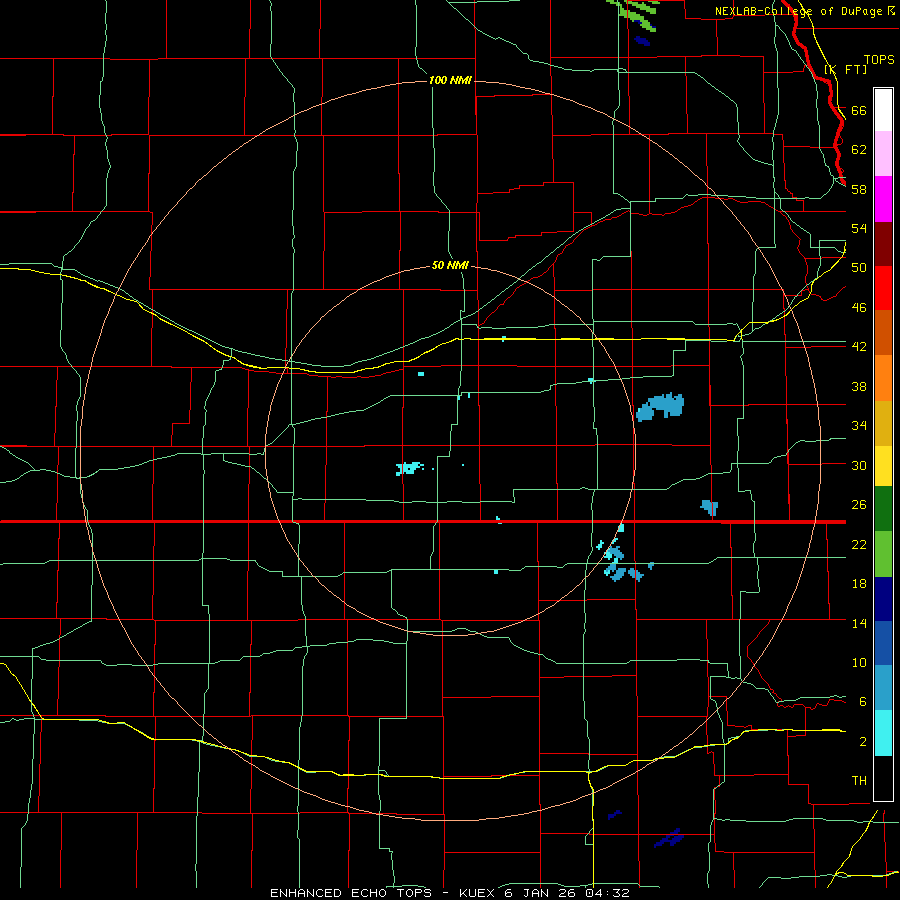Viewport: 900px width, 900px height.
Task: Click the legend value '38'
Action: [x=859, y=386]
